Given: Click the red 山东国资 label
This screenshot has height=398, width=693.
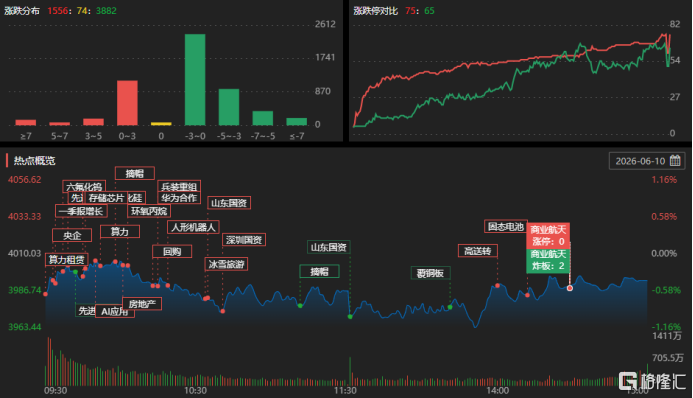Looking at the screenshot, I should (229, 203).
